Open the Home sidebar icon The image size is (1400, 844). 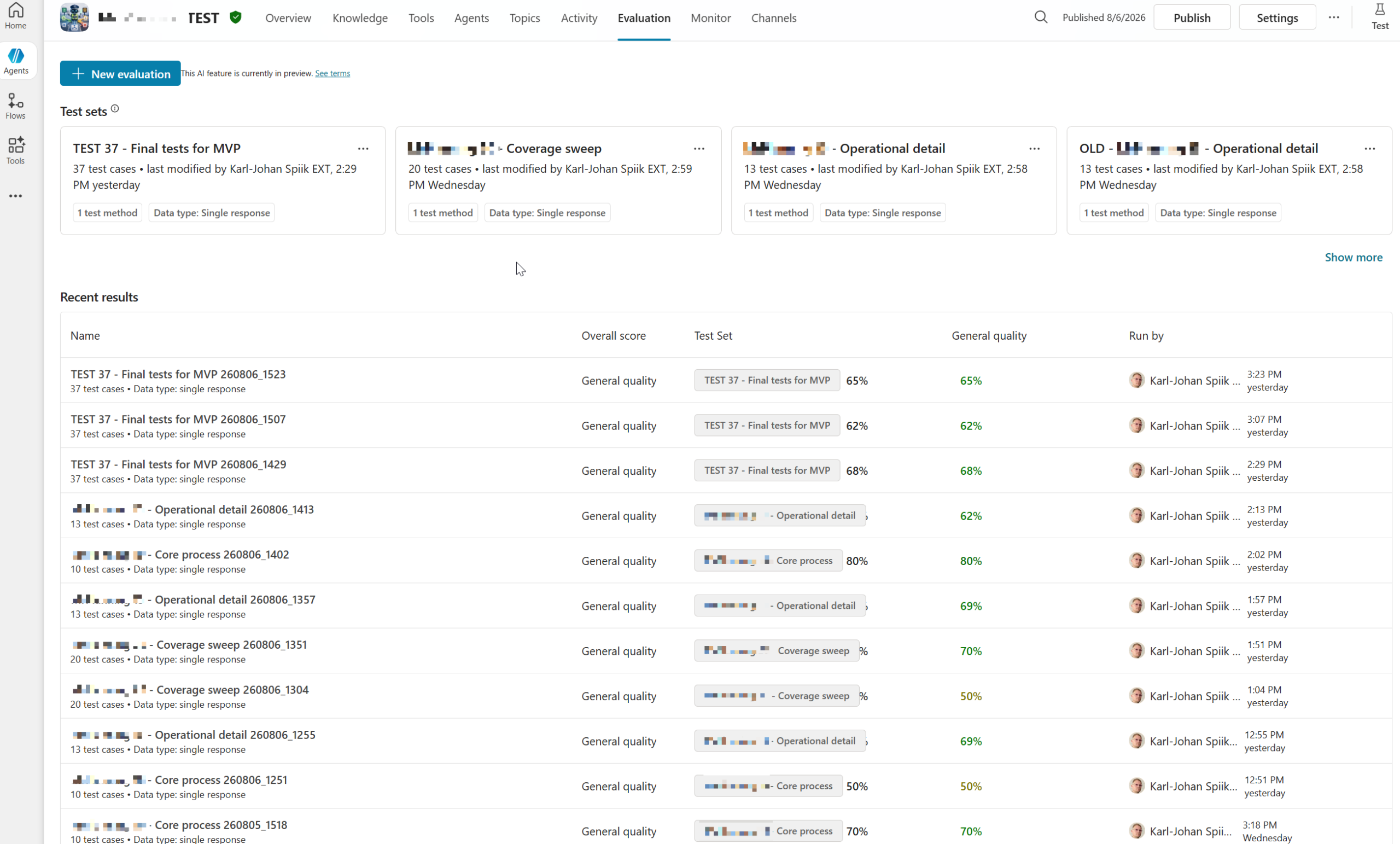(x=15, y=16)
